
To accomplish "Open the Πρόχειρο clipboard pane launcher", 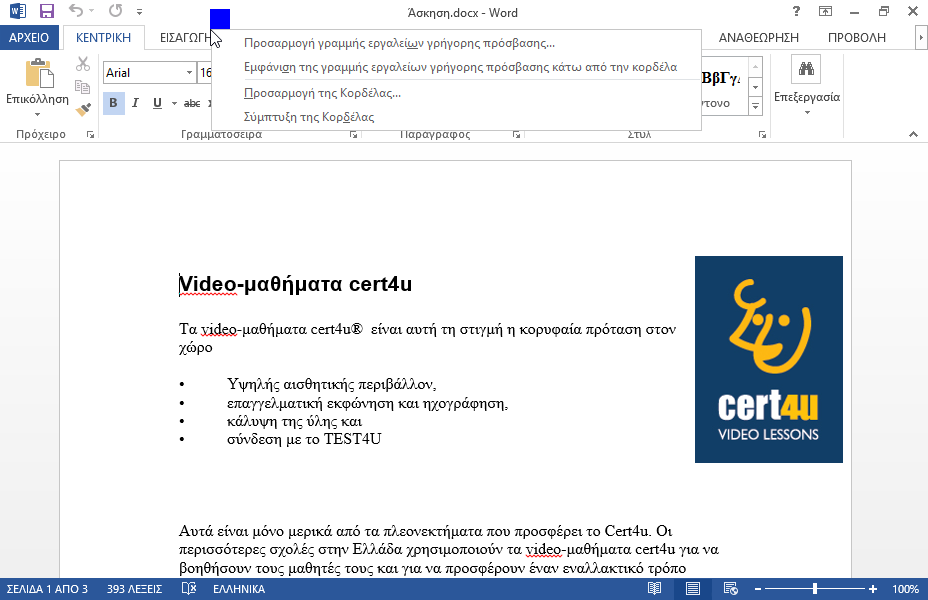I will pos(91,135).
